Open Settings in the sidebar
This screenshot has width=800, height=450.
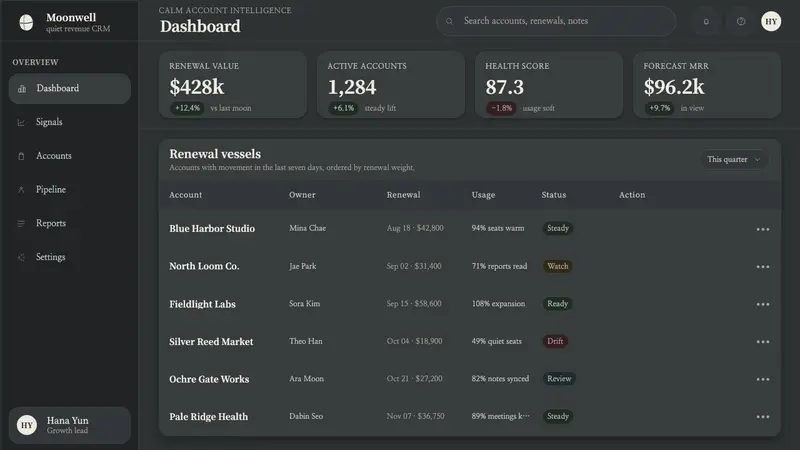coord(69,257)
